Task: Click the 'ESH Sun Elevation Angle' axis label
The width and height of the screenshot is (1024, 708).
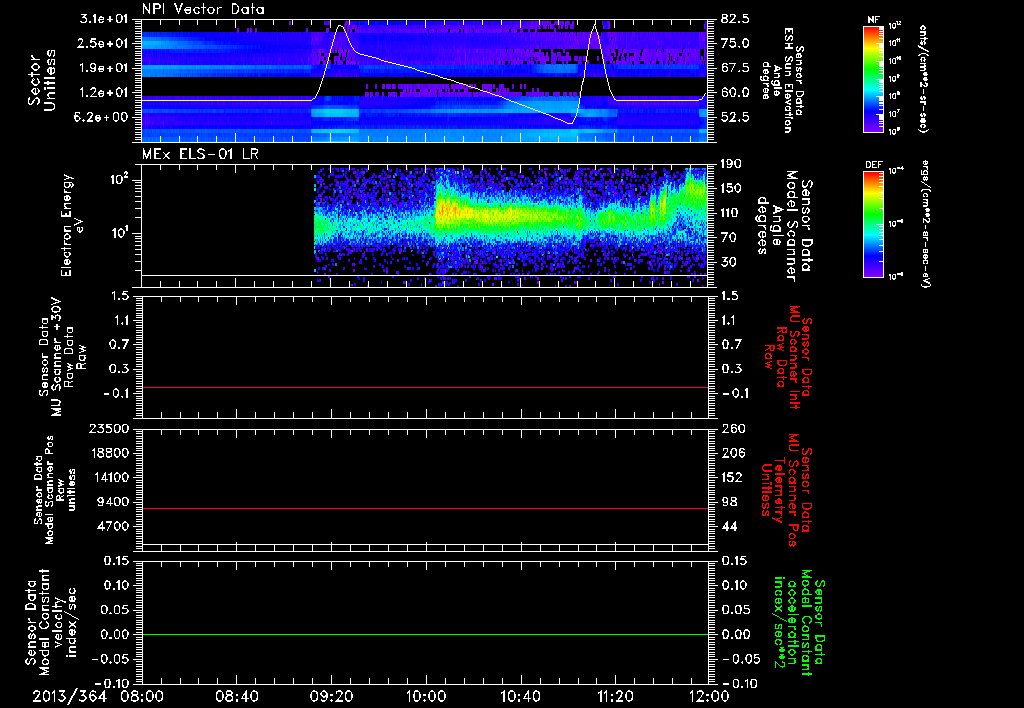Action: point(791,82)
